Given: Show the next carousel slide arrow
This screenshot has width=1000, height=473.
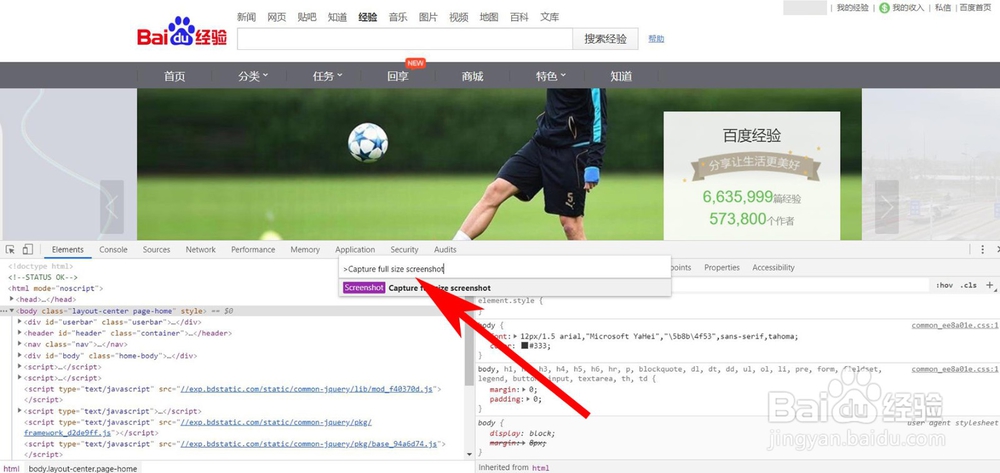Looking at the screenshot, I should [x=886, y=207].
